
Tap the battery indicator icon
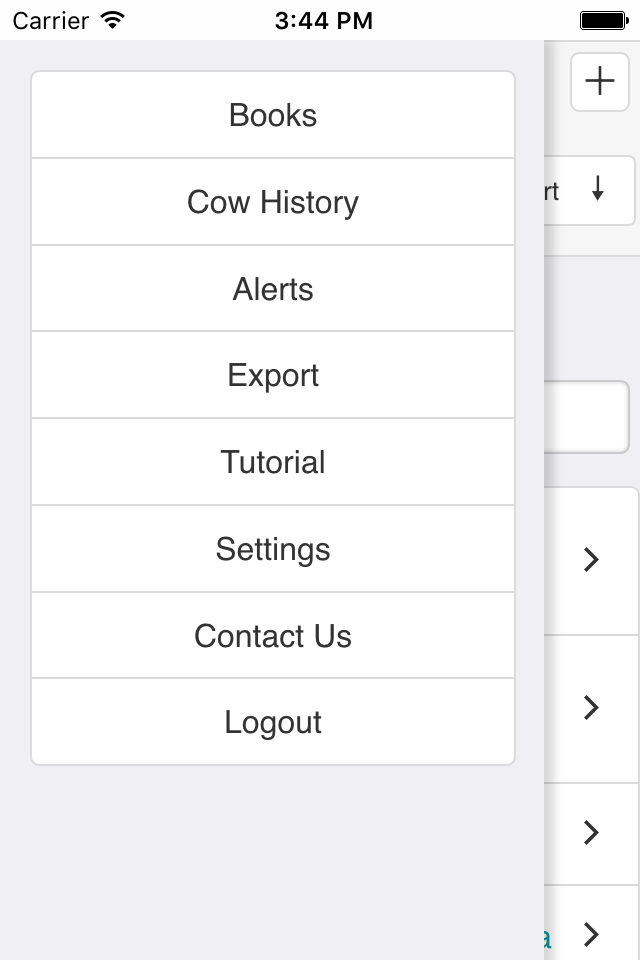point(603,20)
